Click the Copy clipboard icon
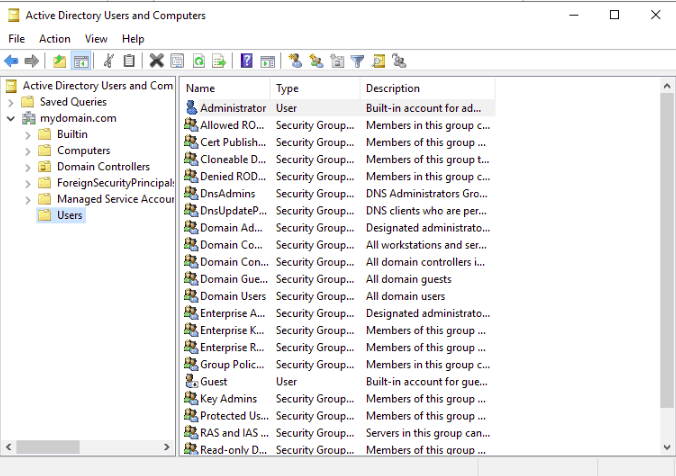Screen dimensions: 676x476 129,61
